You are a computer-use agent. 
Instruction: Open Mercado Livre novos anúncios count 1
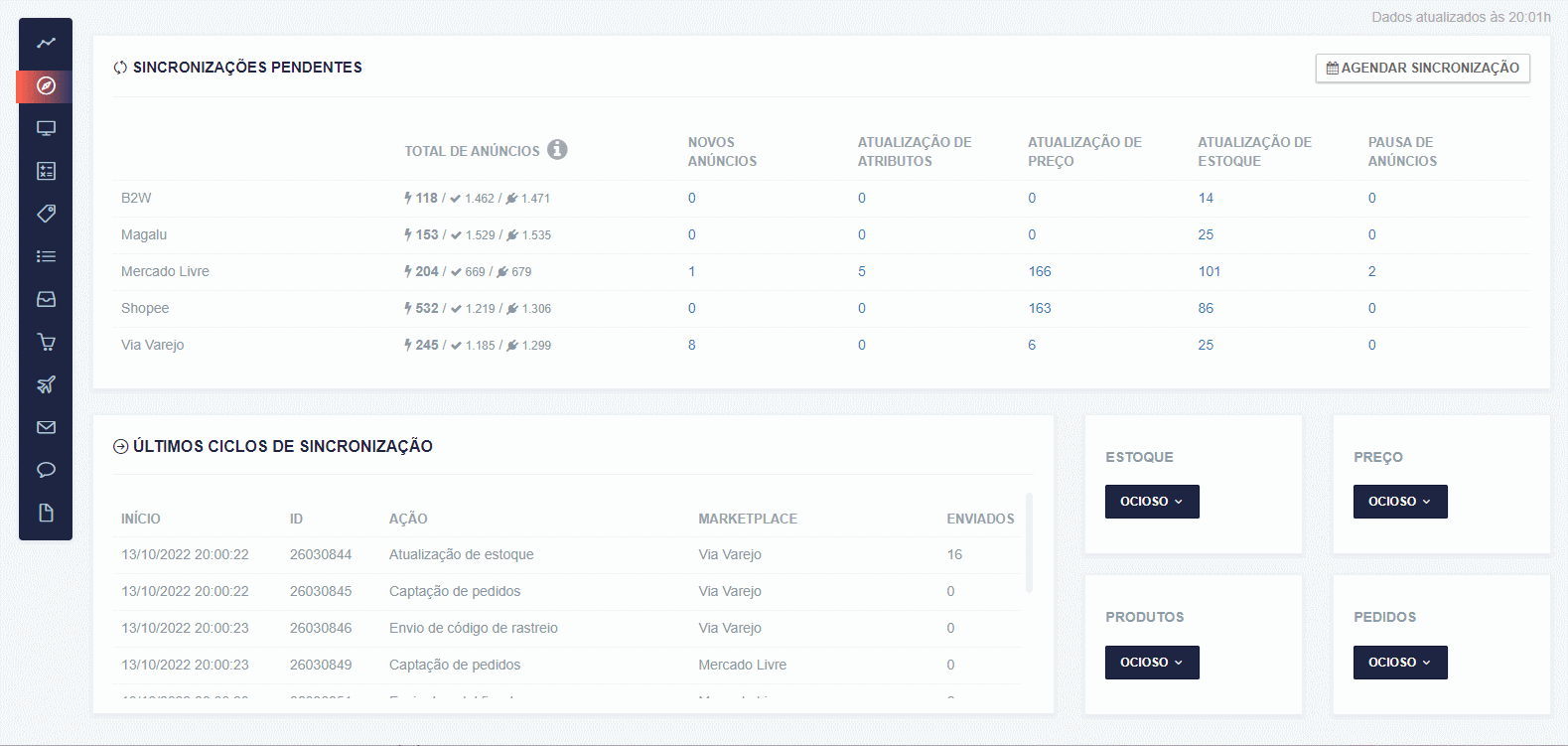click(692, 271)
